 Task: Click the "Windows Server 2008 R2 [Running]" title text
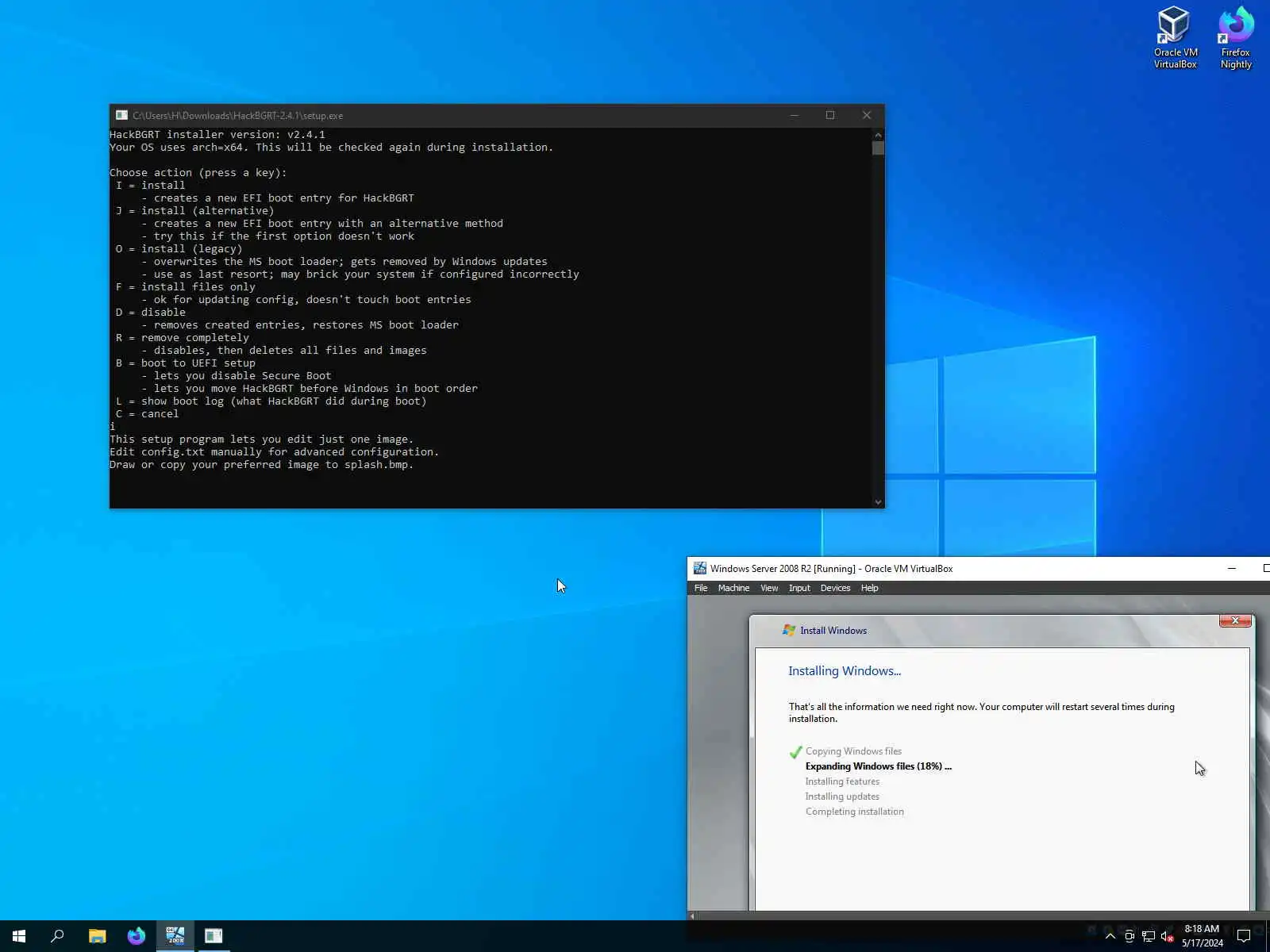783,569
